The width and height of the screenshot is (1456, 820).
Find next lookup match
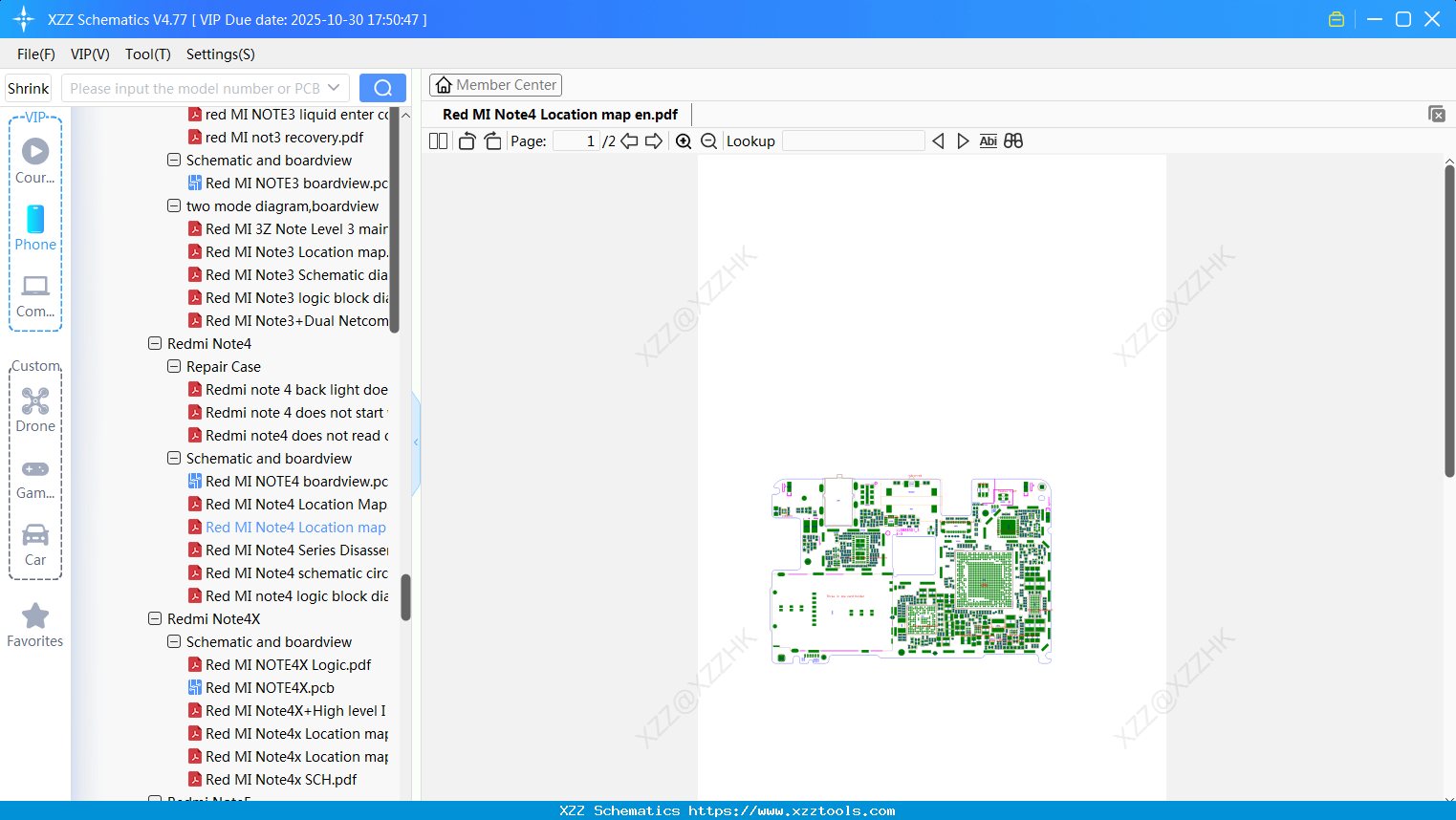(x=963, y=141)
